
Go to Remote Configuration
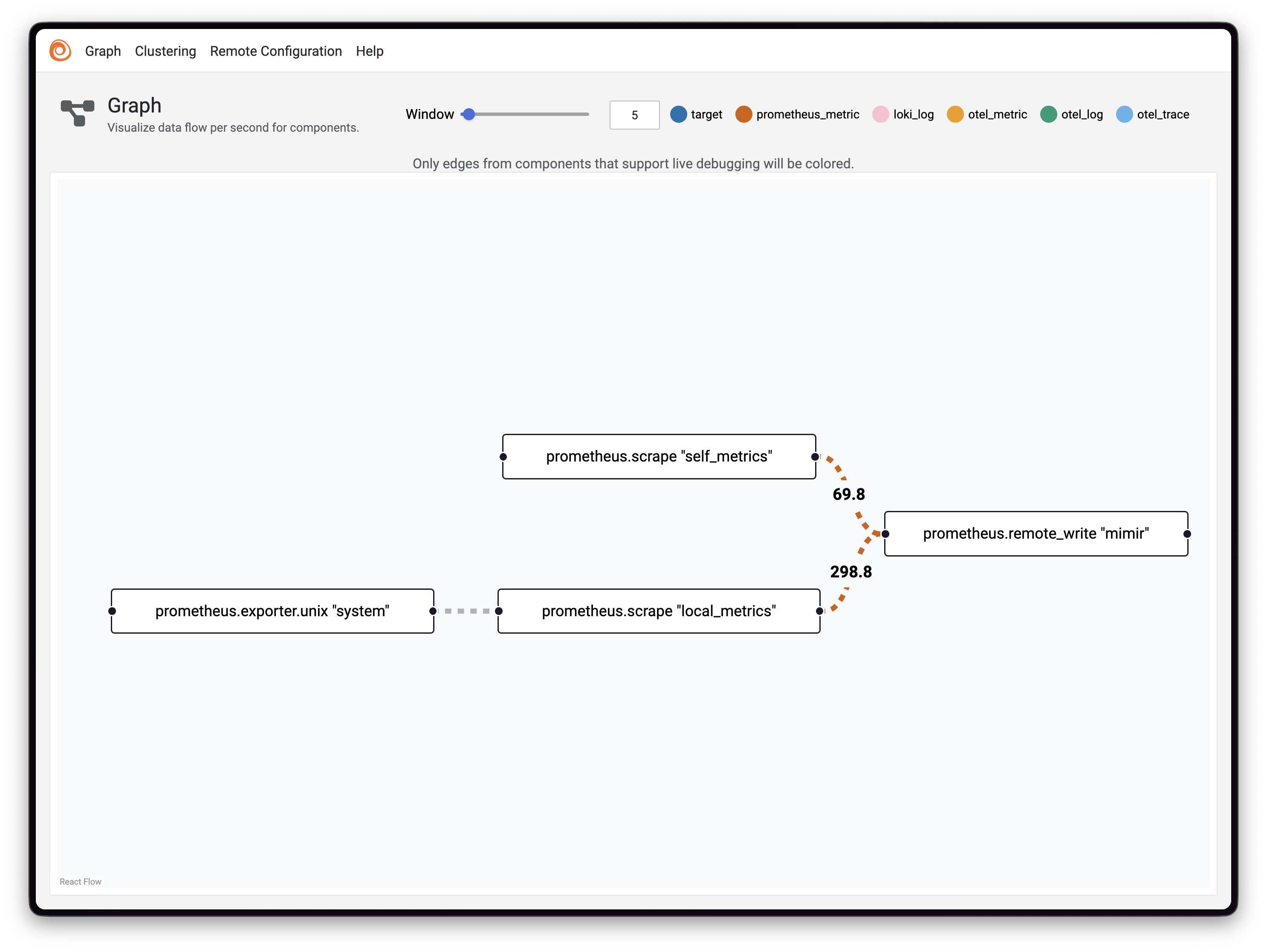click(x=275, y=51)
